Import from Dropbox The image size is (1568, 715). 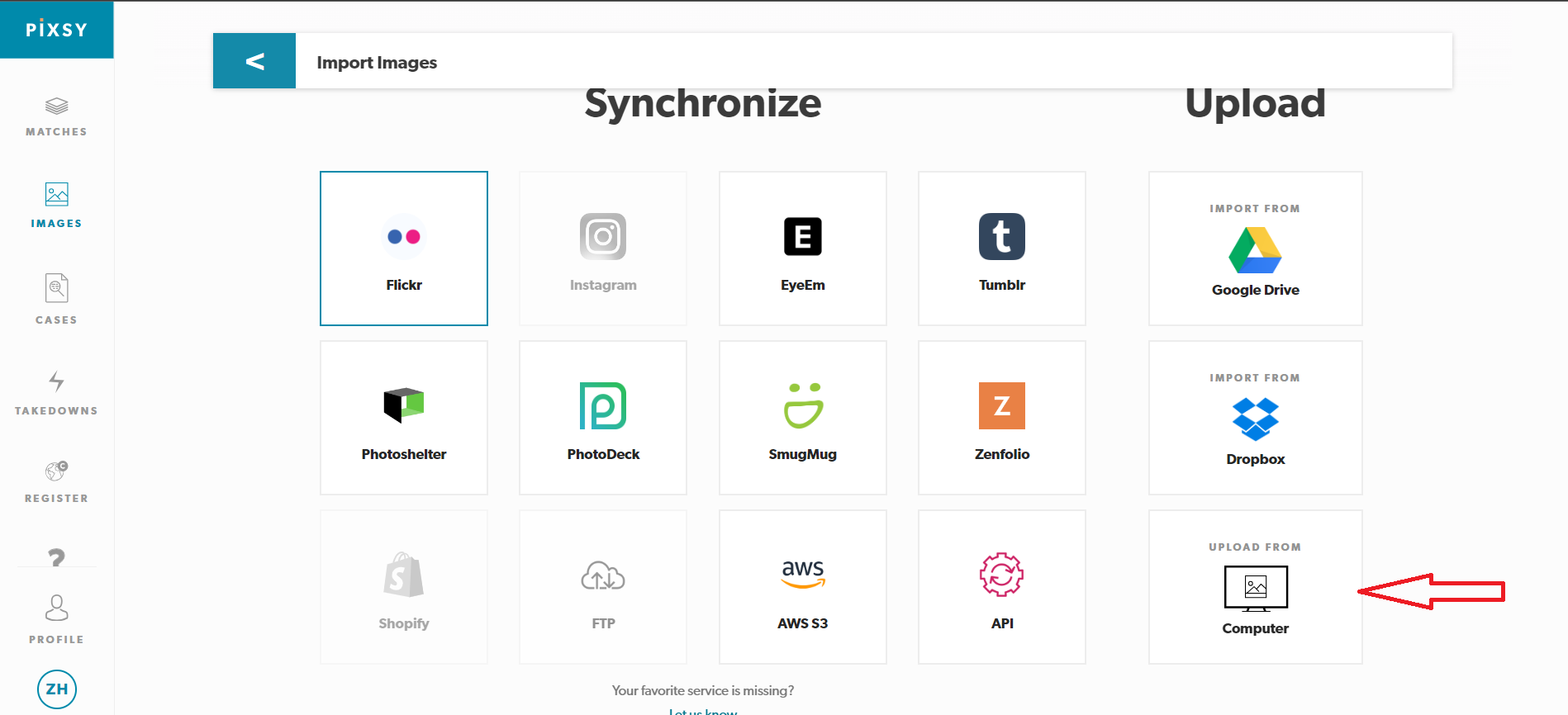(1256, 418)
